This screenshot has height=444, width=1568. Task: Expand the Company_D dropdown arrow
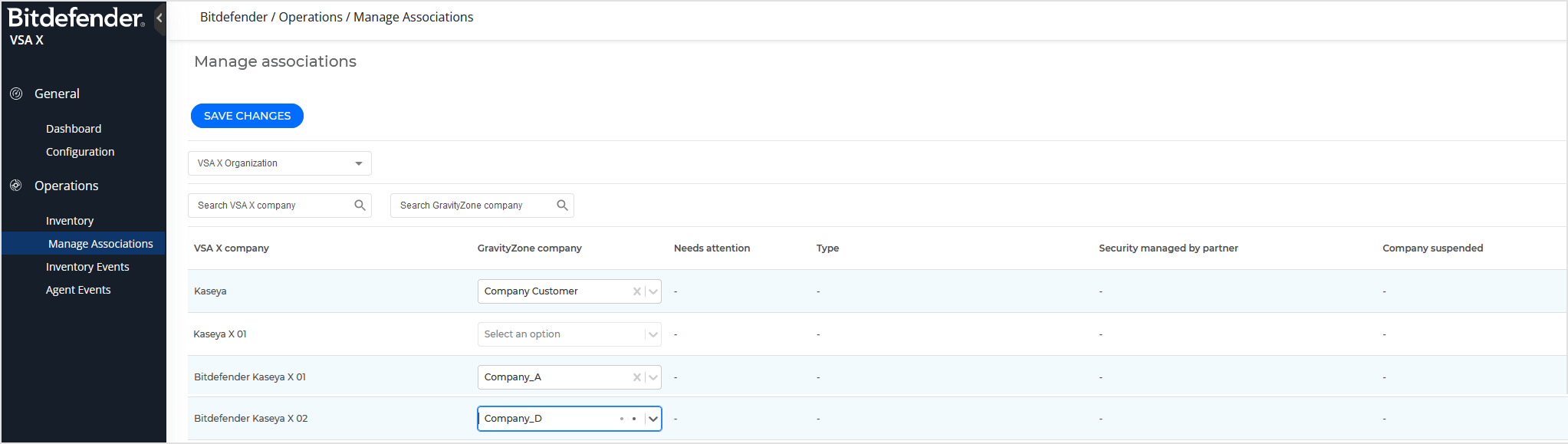(x=653, y=419)
